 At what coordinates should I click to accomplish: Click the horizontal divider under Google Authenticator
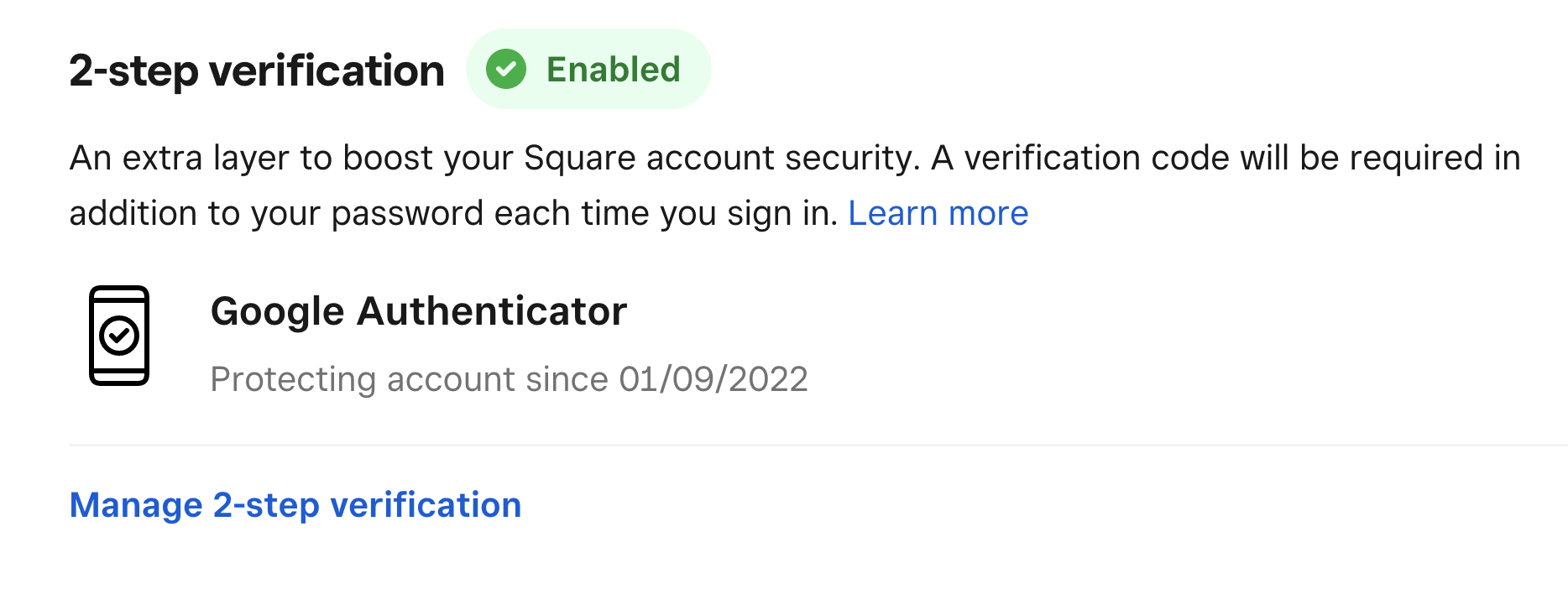coord(818,445)
